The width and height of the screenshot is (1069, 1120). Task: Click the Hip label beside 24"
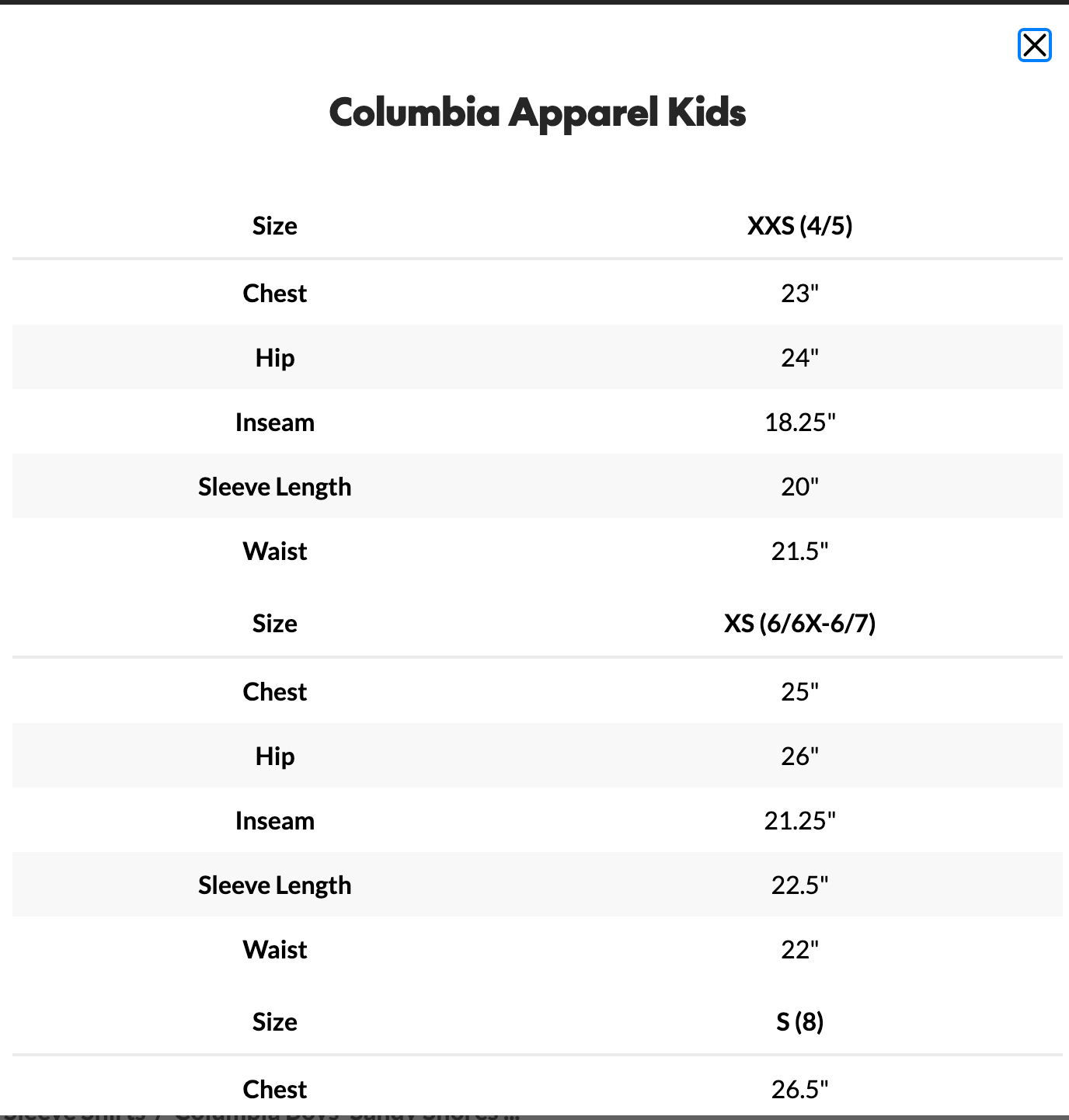pos(274,357)
